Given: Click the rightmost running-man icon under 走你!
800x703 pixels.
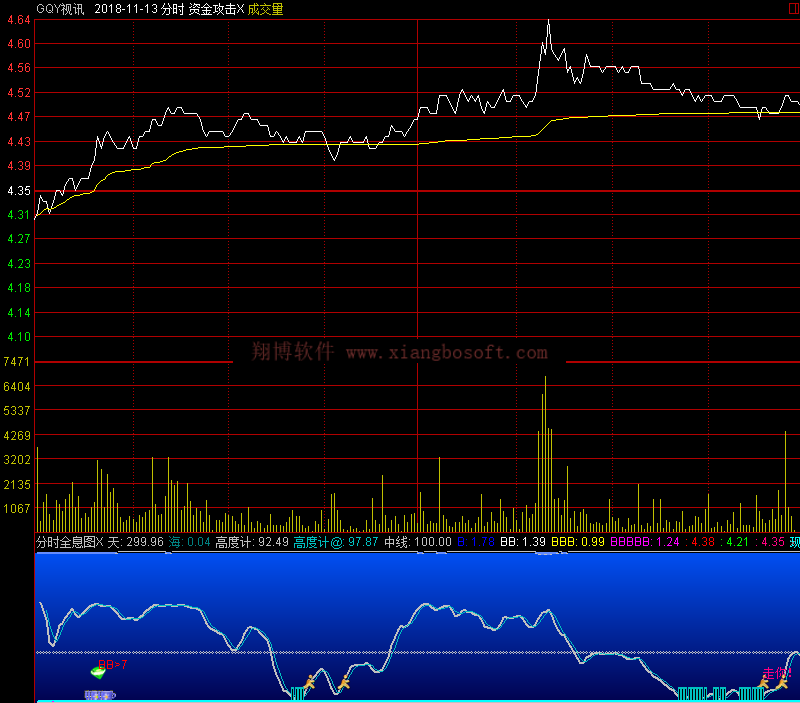Looking at the screenshot, I should [782, 683].
